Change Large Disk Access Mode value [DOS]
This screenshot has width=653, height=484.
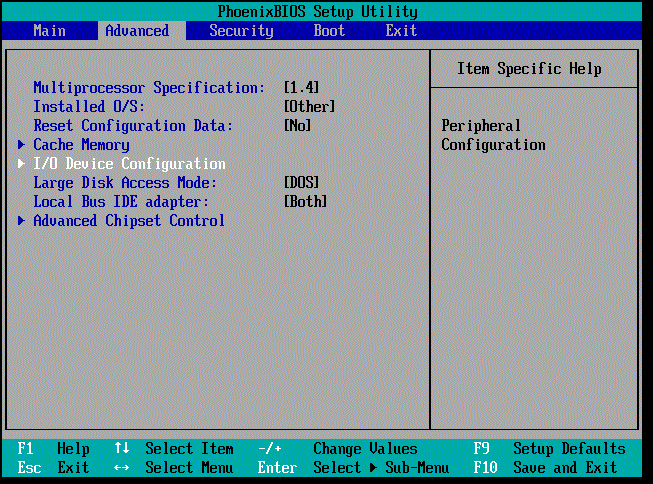302,182
